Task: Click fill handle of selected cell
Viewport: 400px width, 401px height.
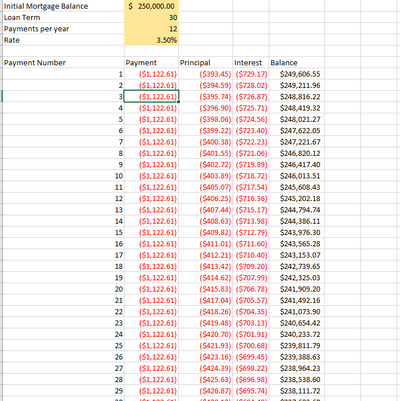Action: [179, 102]
